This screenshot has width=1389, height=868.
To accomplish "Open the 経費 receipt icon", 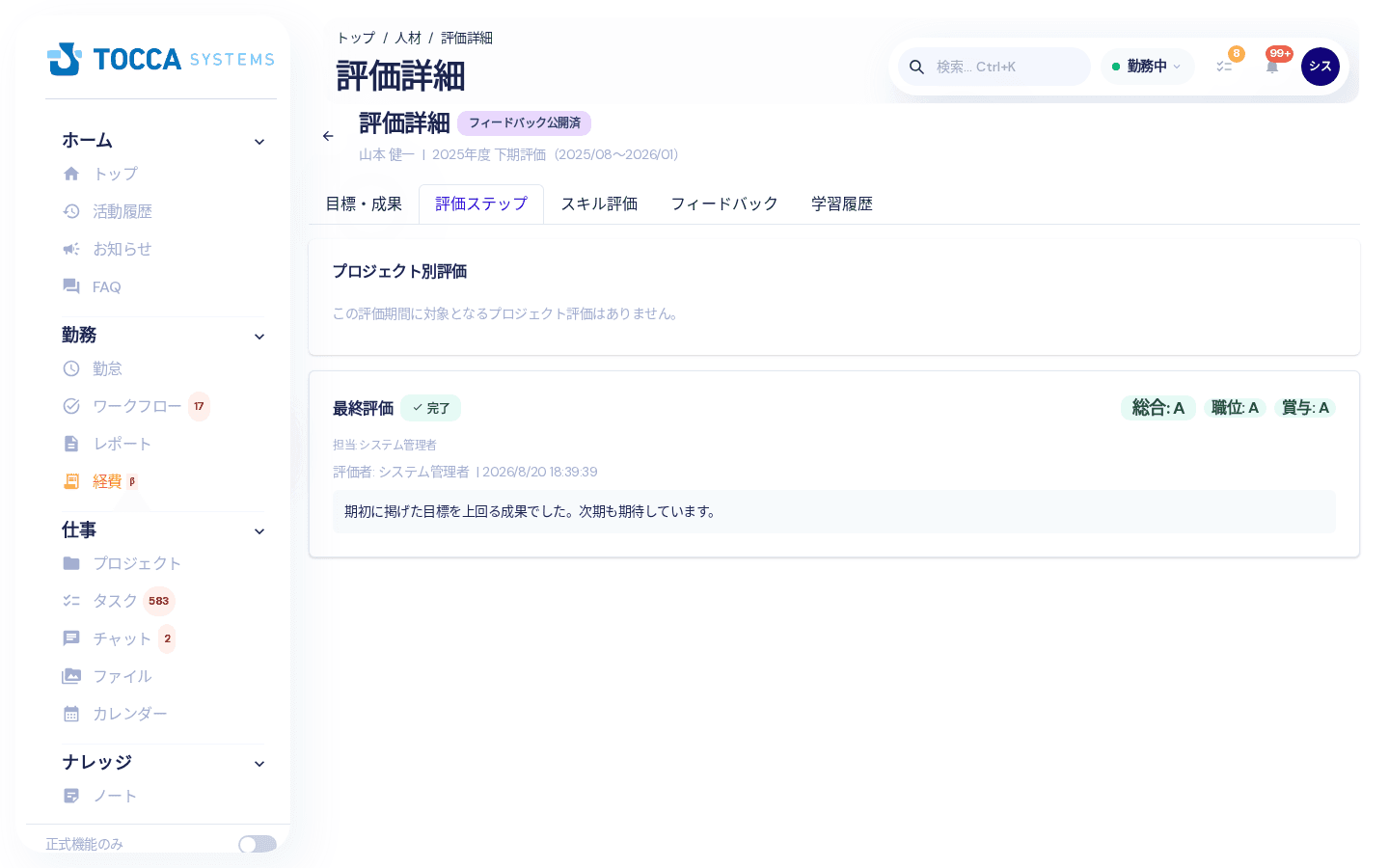I will tap(71, 481).
